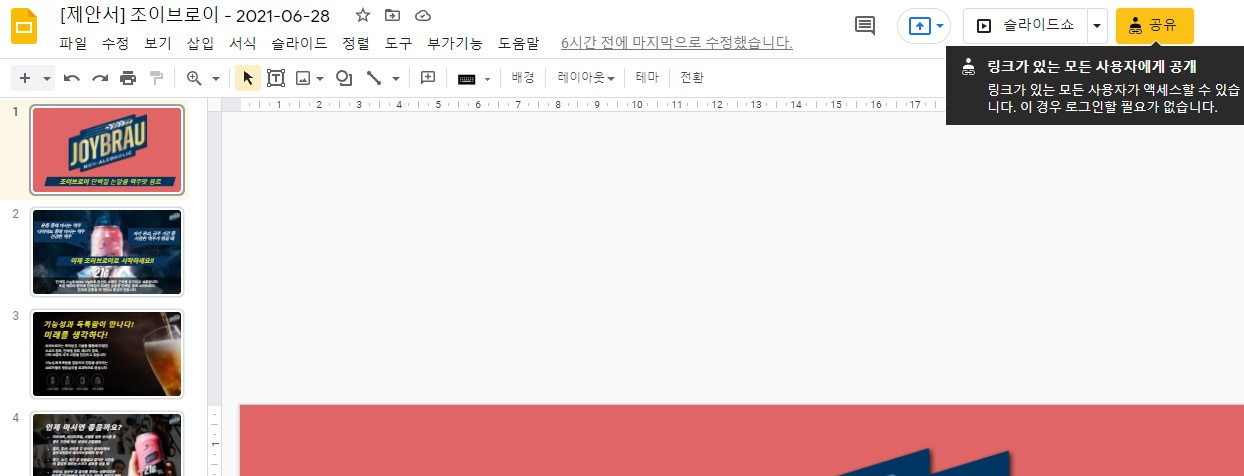
Task: Select slide 2 thumbnail
Action: click(107, 252)
